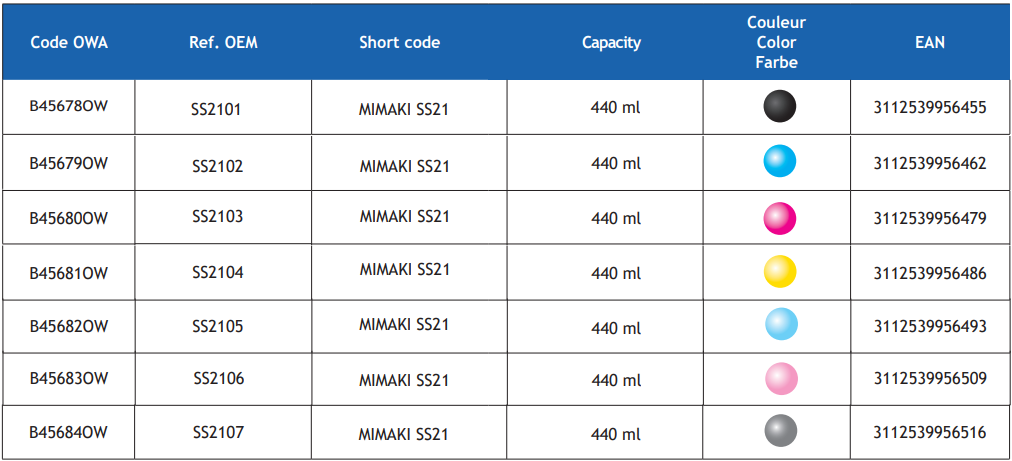This screenshot has width=1012, height=461.
Task: Click EAN 3112539956486
Action: click(x=930, y=274)
